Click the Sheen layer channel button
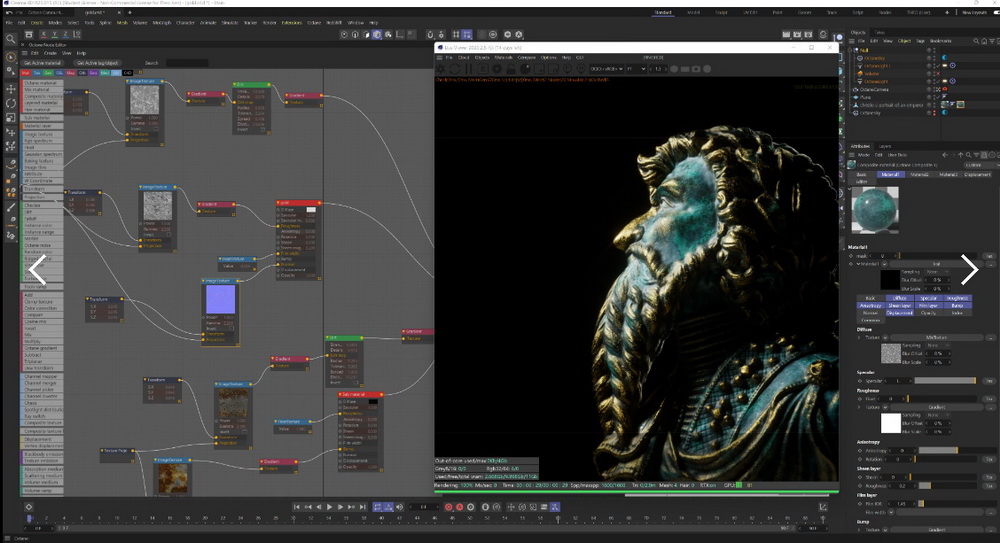Image resolution: width=1000 pixels, height=543 pixels. pyautogui.click(x=899, y=306)
